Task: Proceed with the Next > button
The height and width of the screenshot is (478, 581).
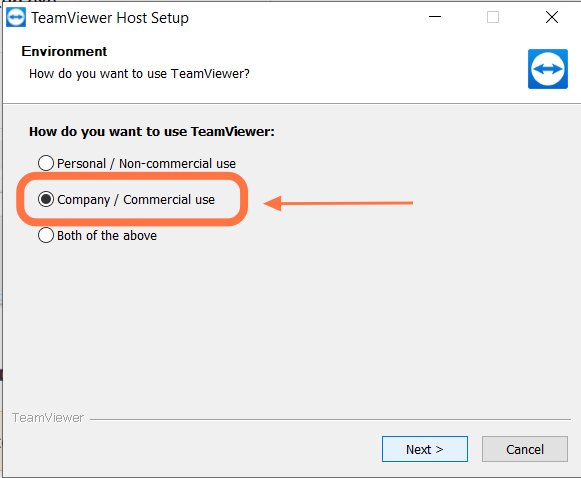Action: [425, 449]
